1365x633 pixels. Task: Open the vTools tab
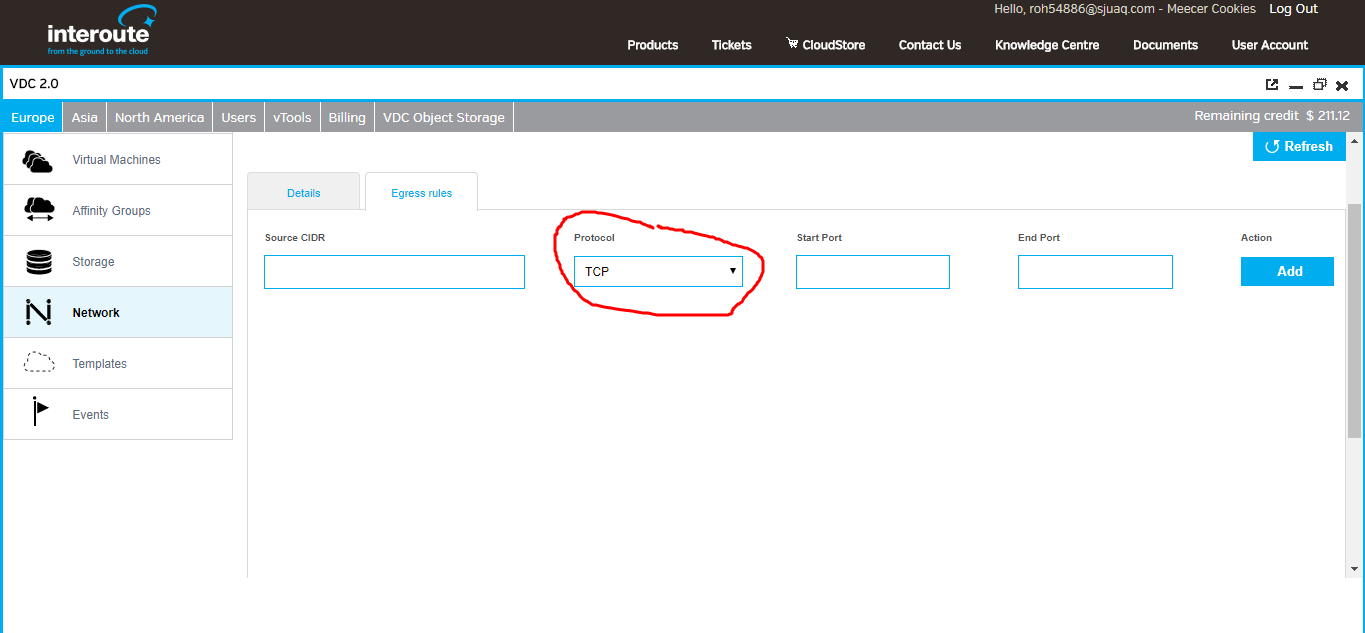pos(292,117)
